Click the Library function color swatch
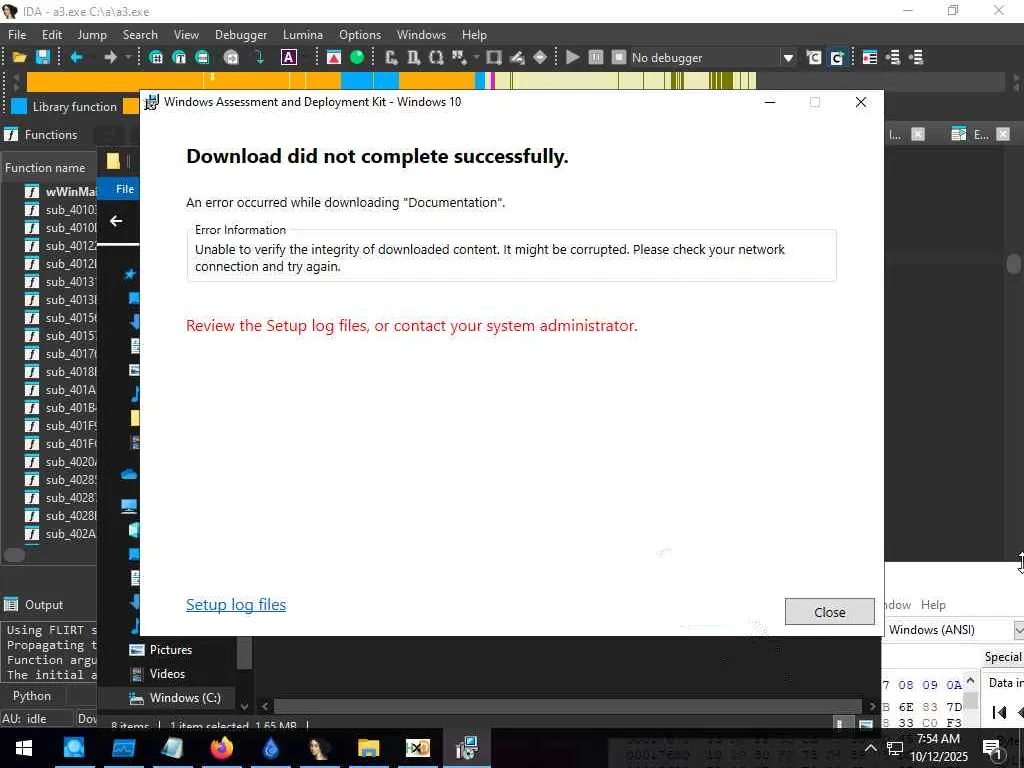 pyautogui.click(x=19, y=106)
